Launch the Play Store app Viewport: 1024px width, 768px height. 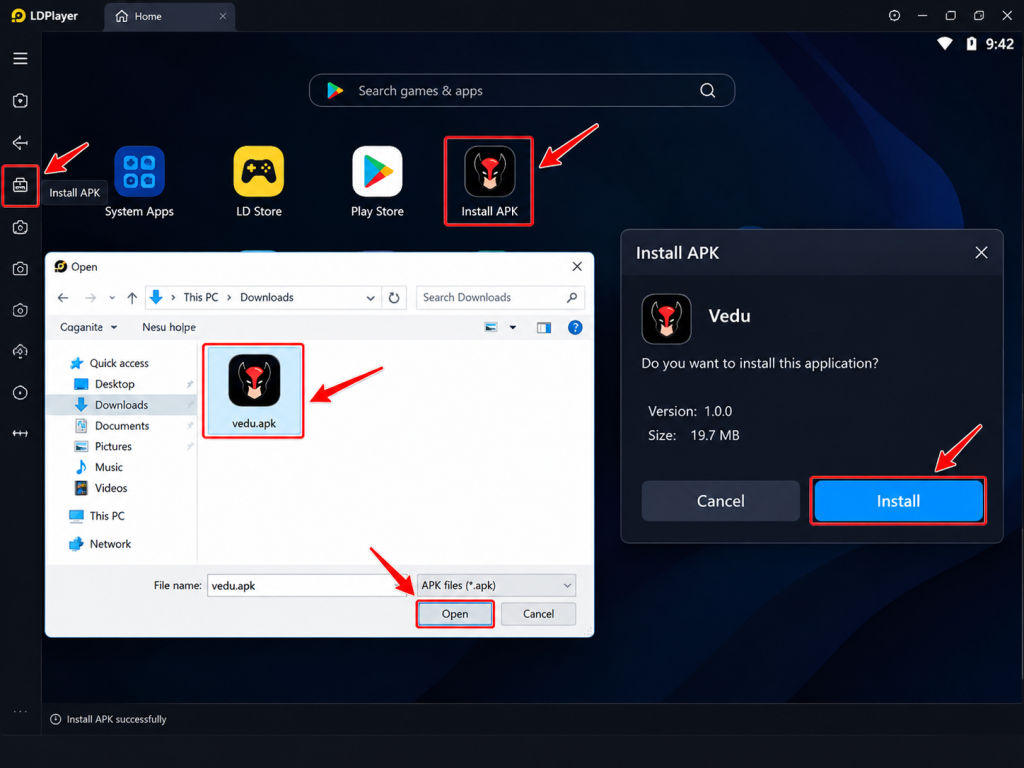(x=377, y=182)
